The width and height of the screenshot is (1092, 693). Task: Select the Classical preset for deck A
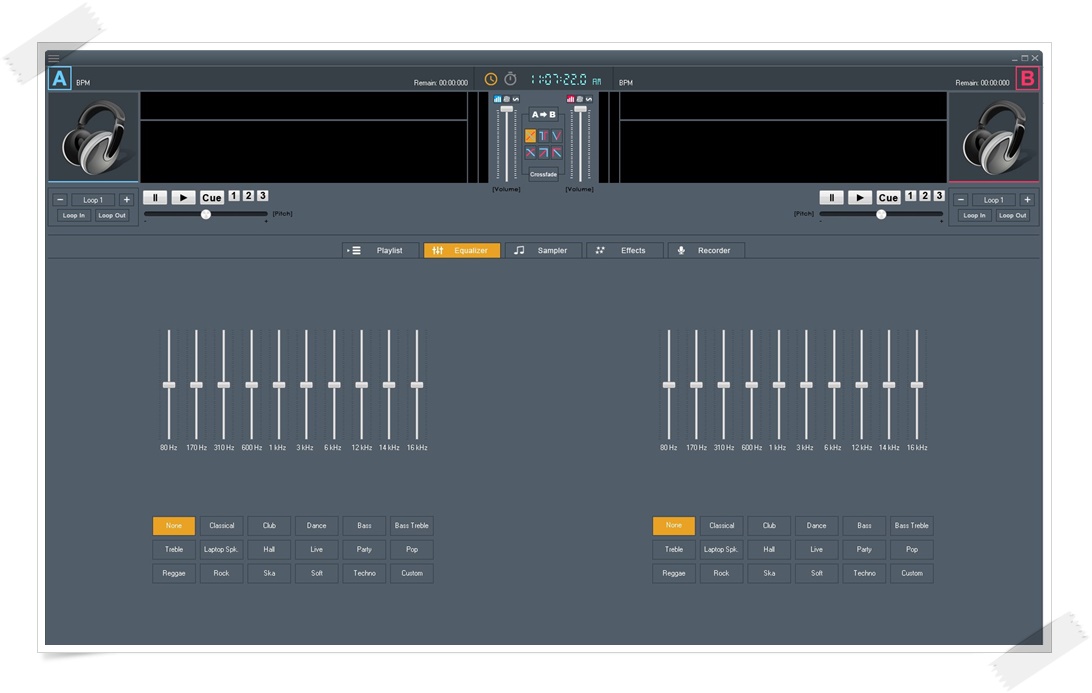click(221, 526)
